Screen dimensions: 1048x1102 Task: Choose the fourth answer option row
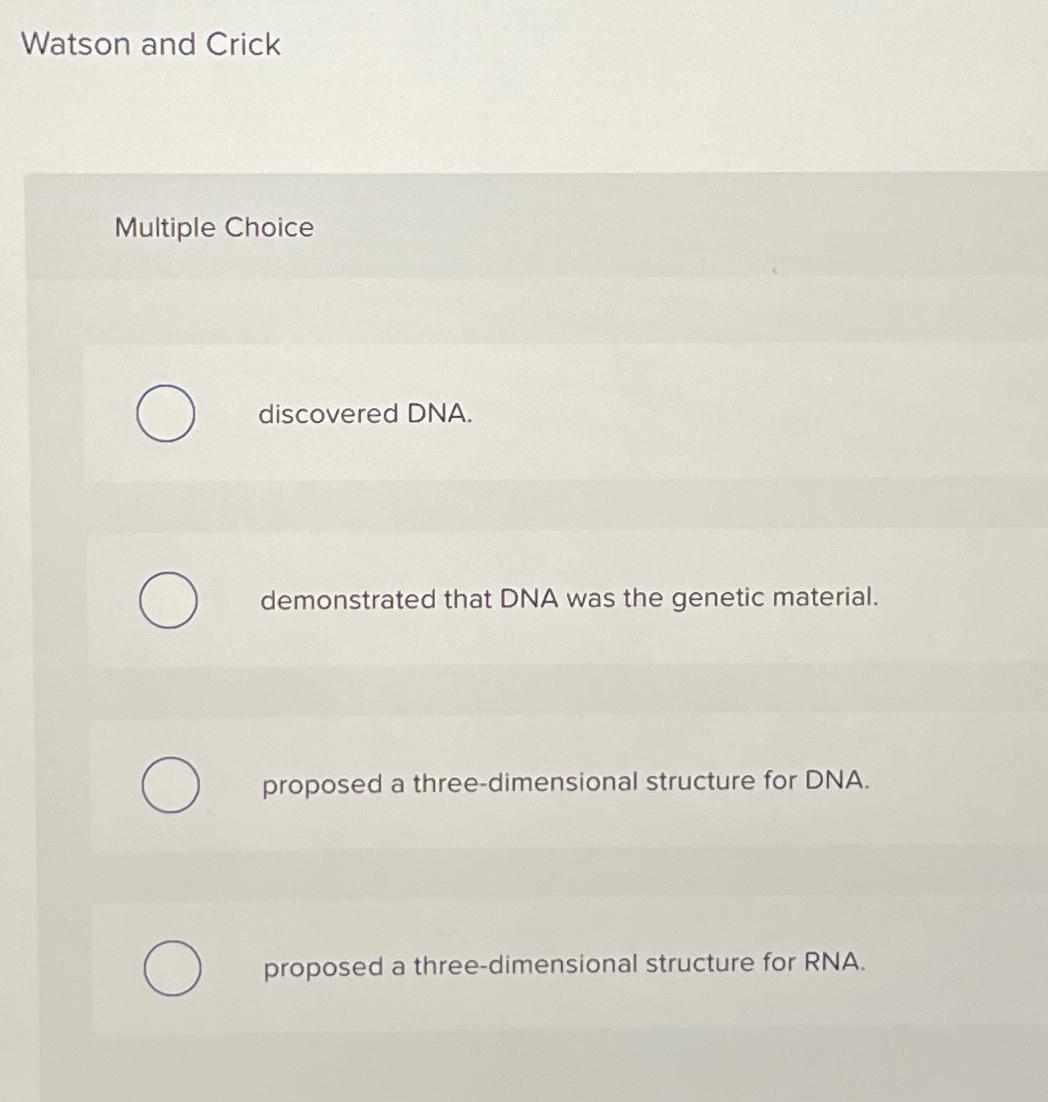[500, 966]
